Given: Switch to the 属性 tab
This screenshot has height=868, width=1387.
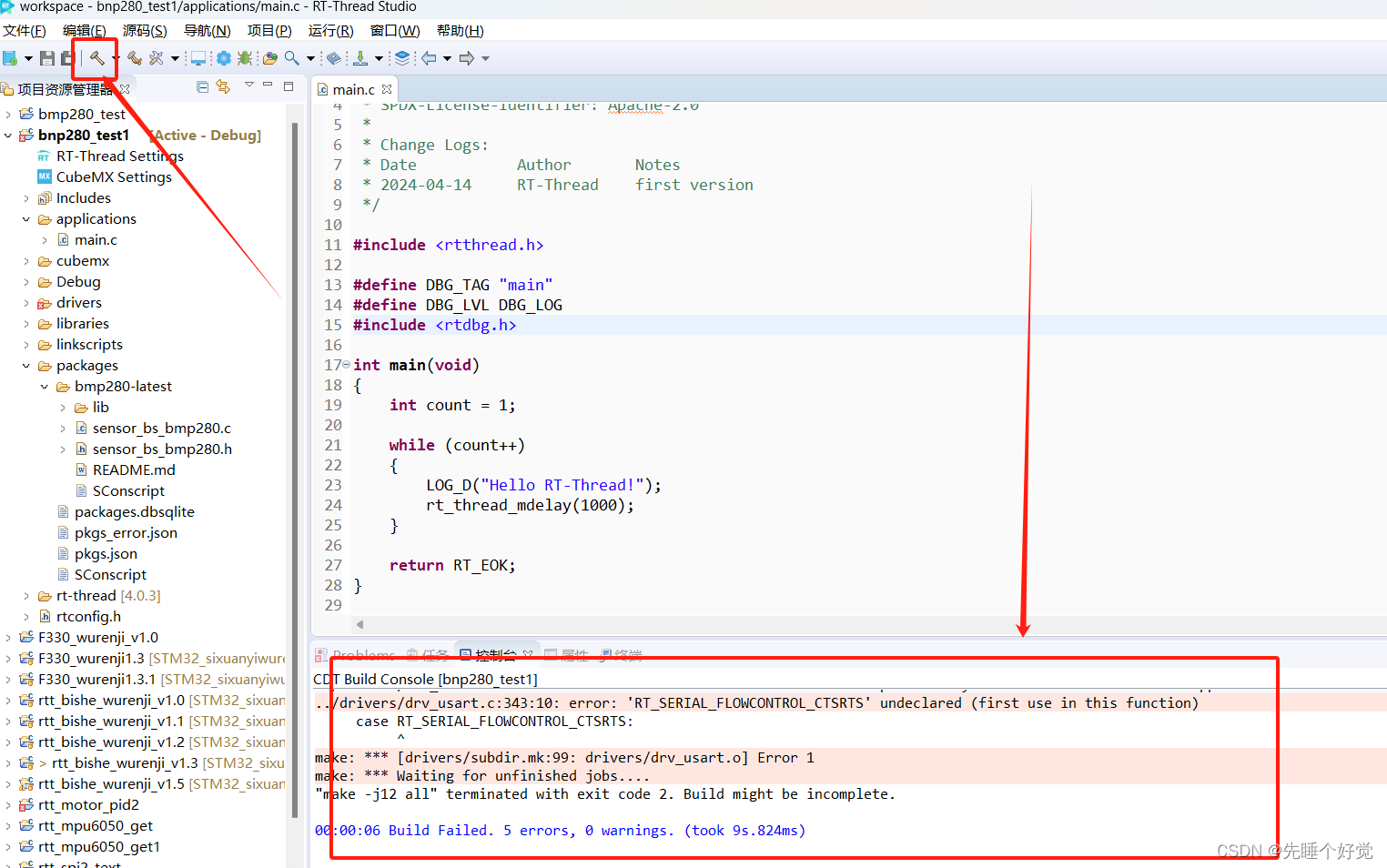Looking at the screenshot, I should [566, 655].
